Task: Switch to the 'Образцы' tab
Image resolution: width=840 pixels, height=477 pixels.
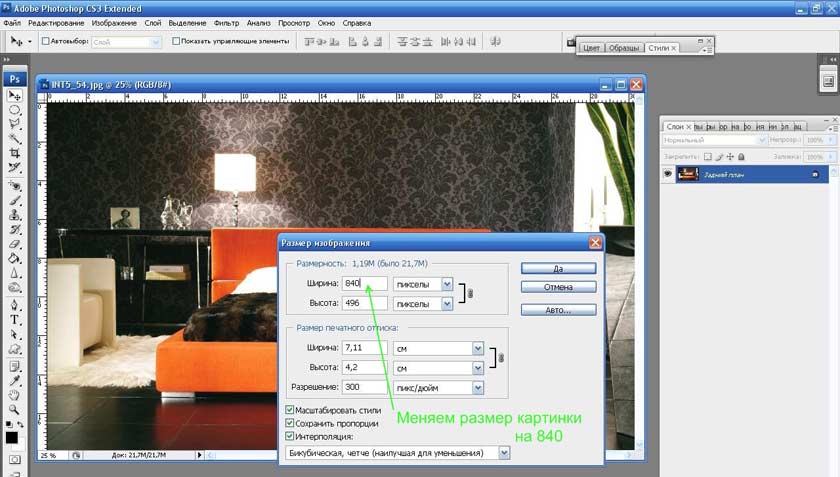Action: (x=625, y=48)
